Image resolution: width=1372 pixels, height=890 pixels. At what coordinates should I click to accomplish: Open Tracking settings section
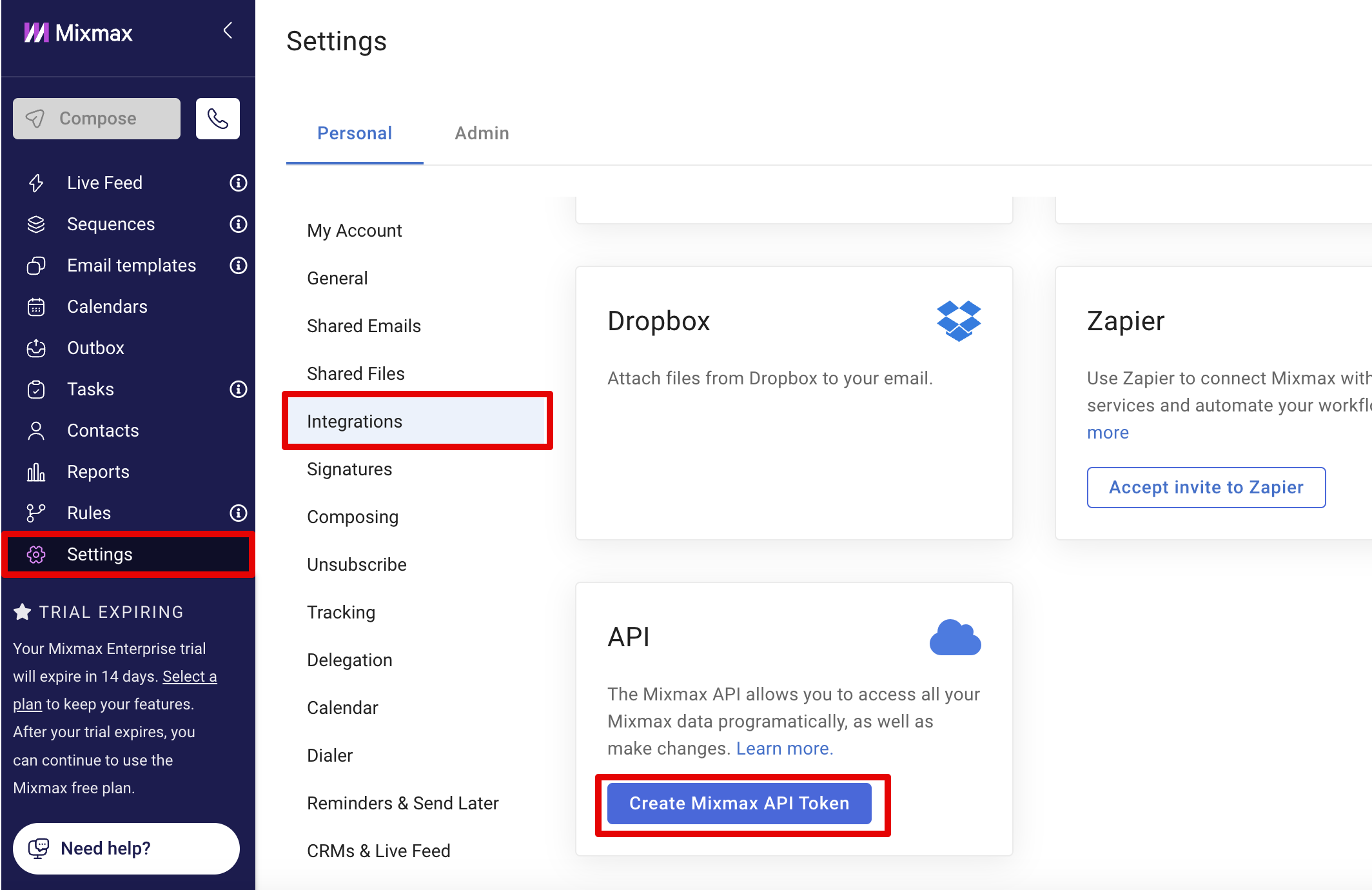click(x=341, y=613)
